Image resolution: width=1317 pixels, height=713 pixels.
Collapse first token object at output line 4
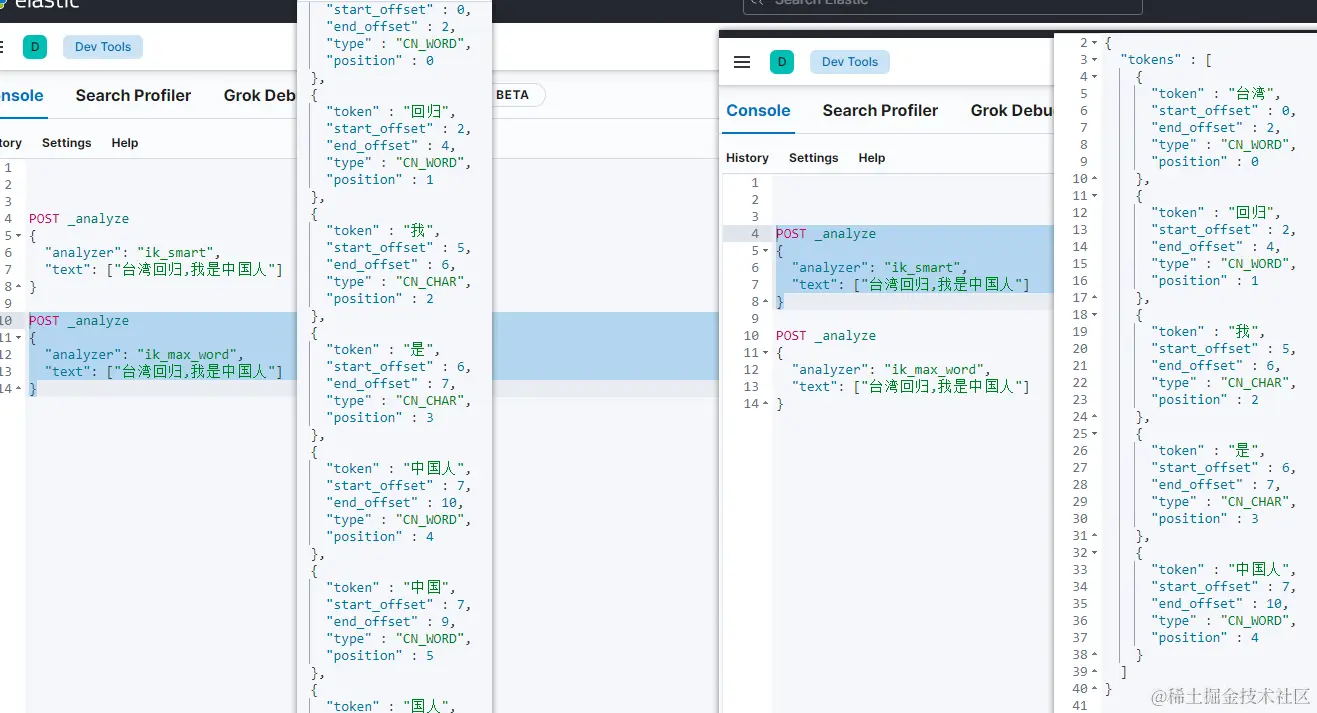click(x=1094, y=77)
